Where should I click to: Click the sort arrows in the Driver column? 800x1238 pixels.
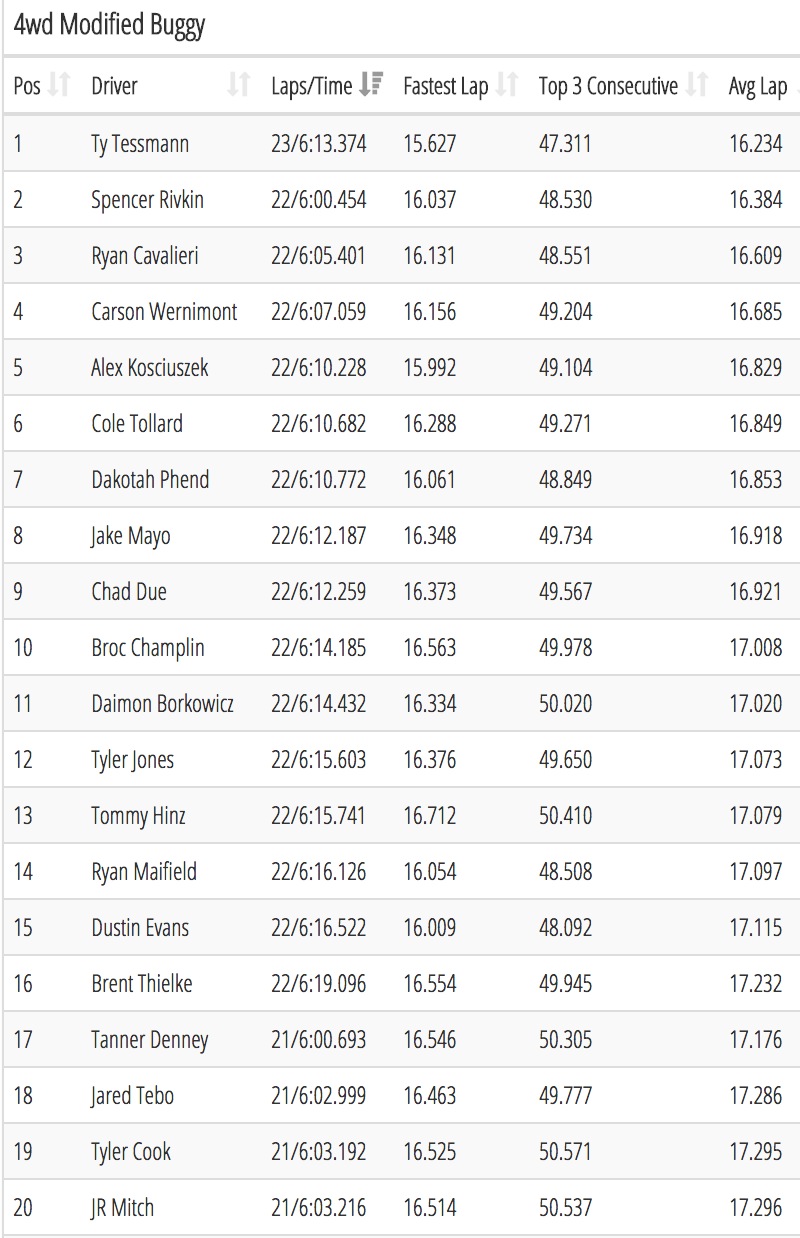coord(239,86)
